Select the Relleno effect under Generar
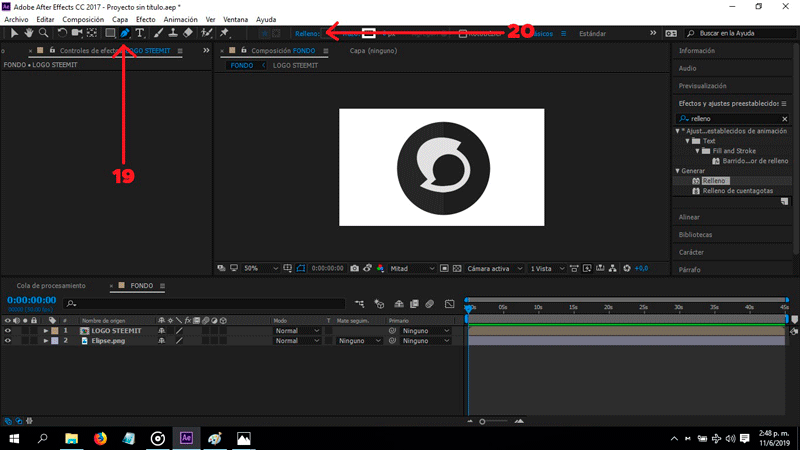800x450 pixels. tap(713, 181)
